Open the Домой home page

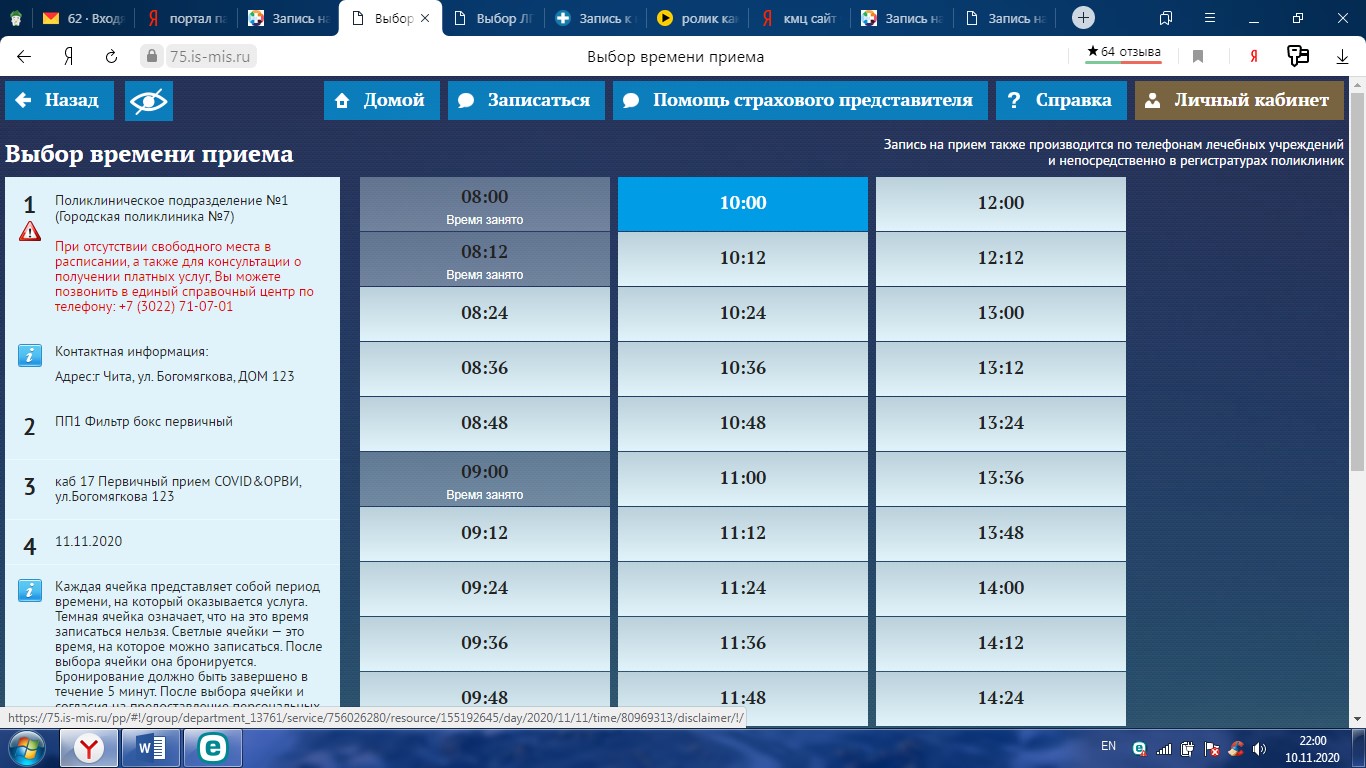pyautogui.click(x=381, y=100)
